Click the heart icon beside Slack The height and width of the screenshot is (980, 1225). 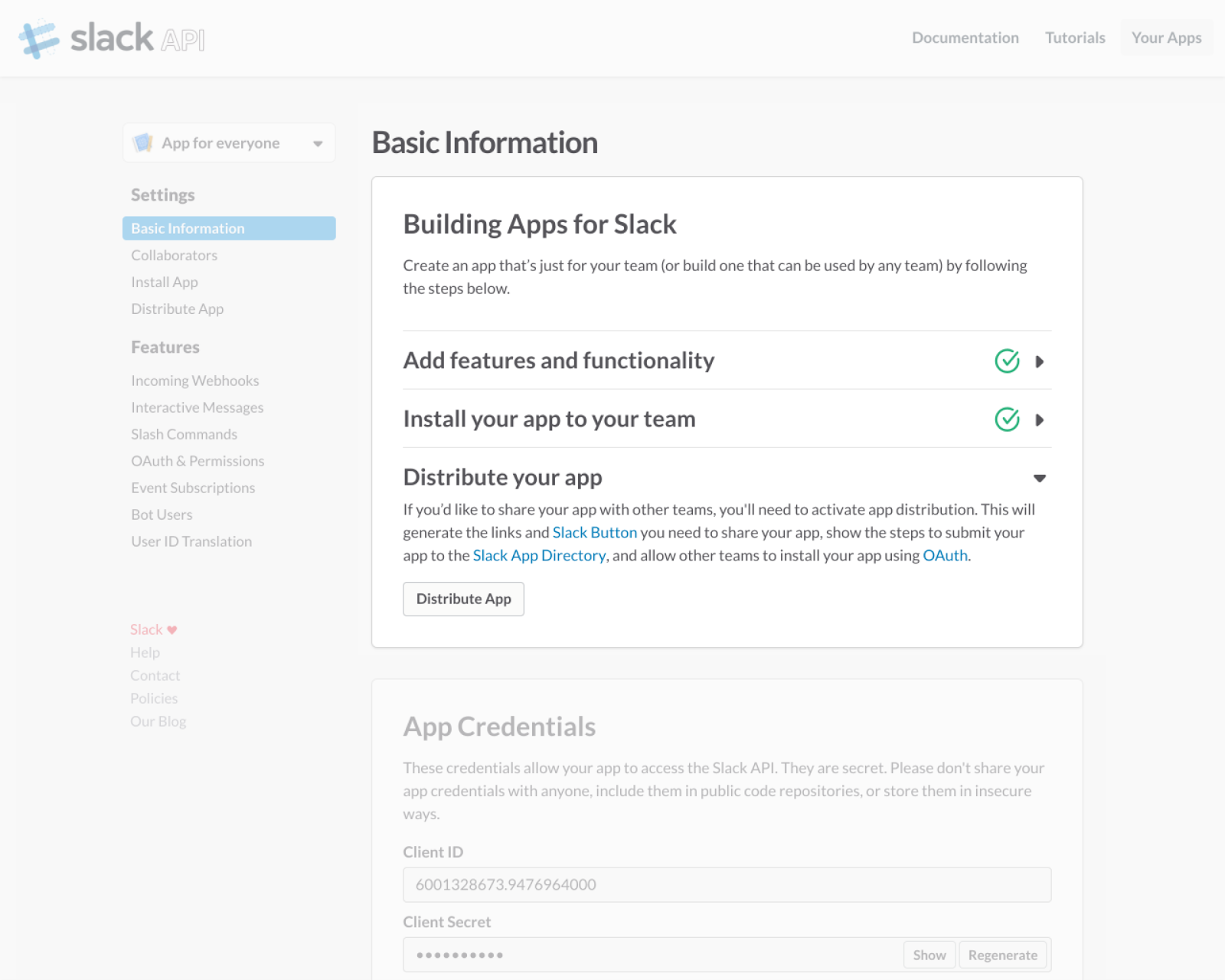point(172,630)
